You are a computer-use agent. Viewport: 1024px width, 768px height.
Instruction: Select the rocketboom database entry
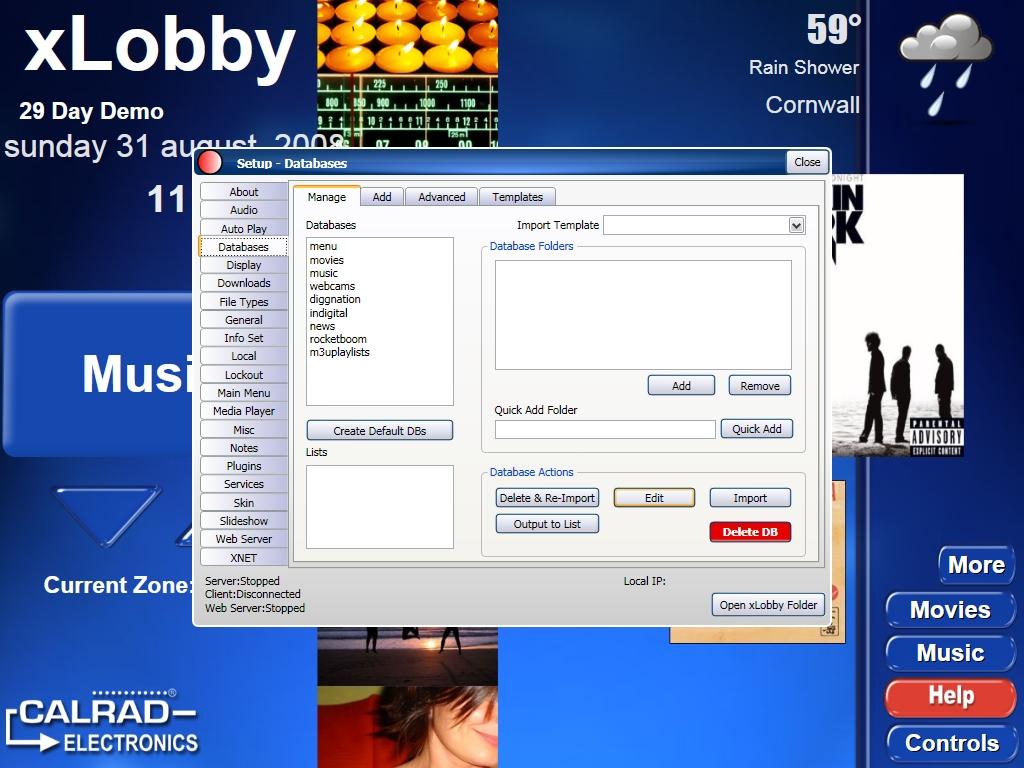pos(338,339)
